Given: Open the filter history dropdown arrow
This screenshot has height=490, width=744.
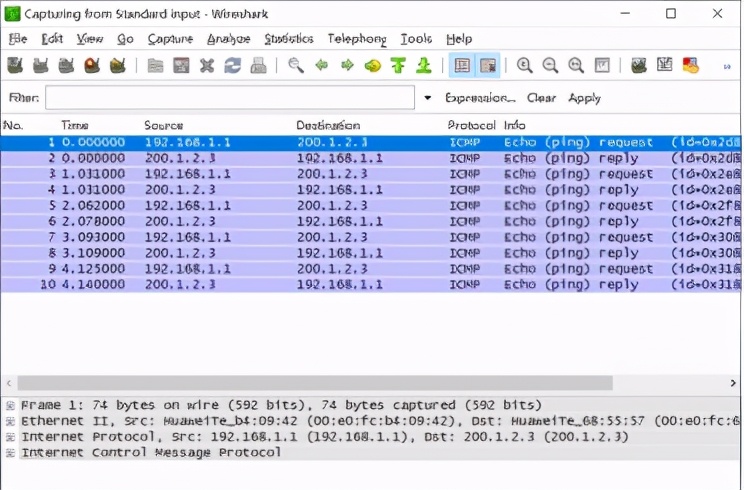Looking at the screenshot, I should (x=428, y=98).
